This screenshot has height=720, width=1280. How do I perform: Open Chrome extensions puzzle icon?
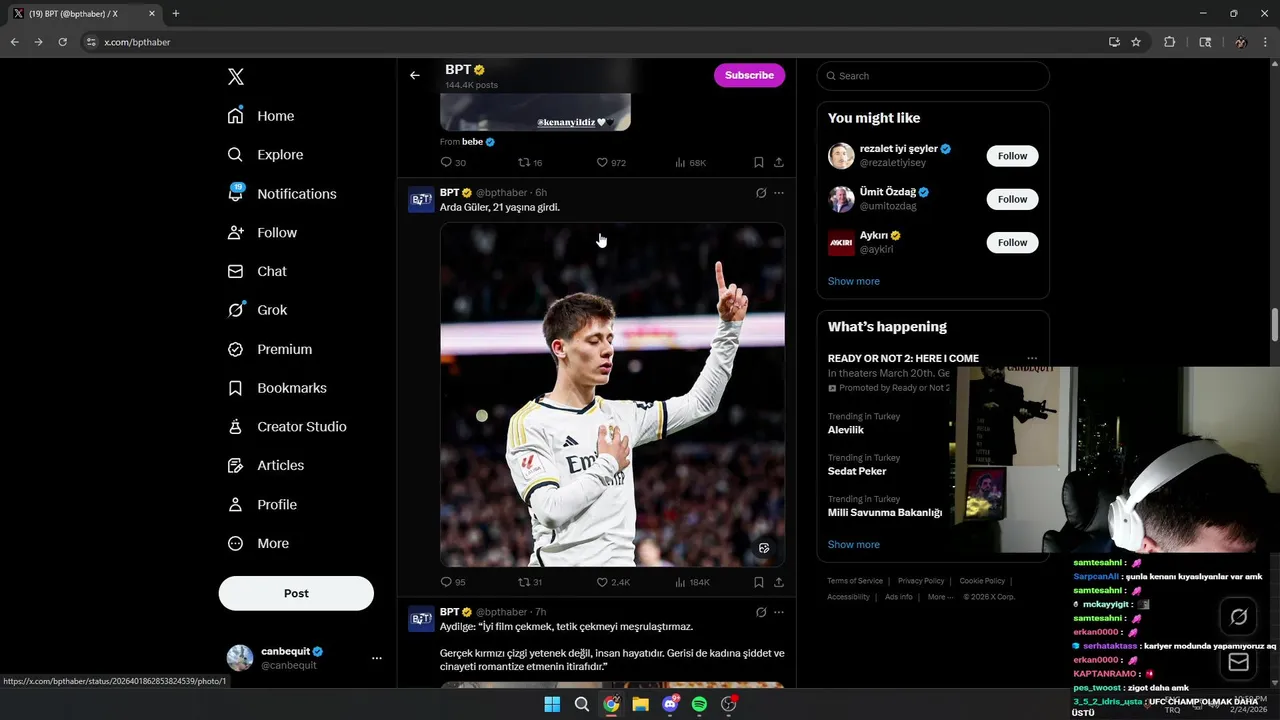pyautogui.click(x=1170, y=42)
